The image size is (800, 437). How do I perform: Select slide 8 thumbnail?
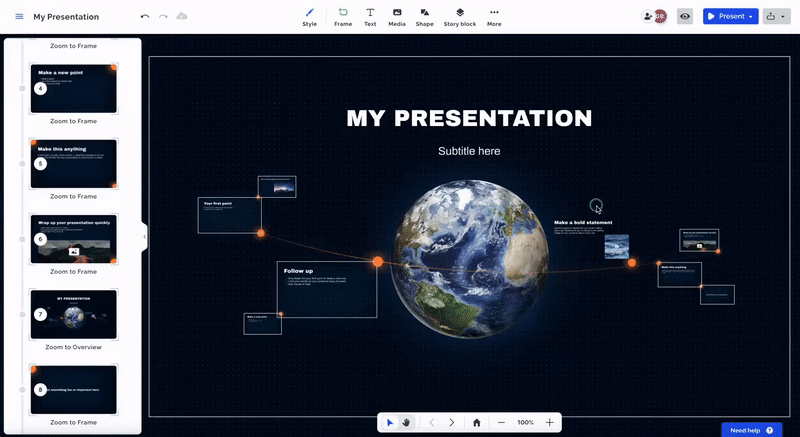tap(73, 390)
